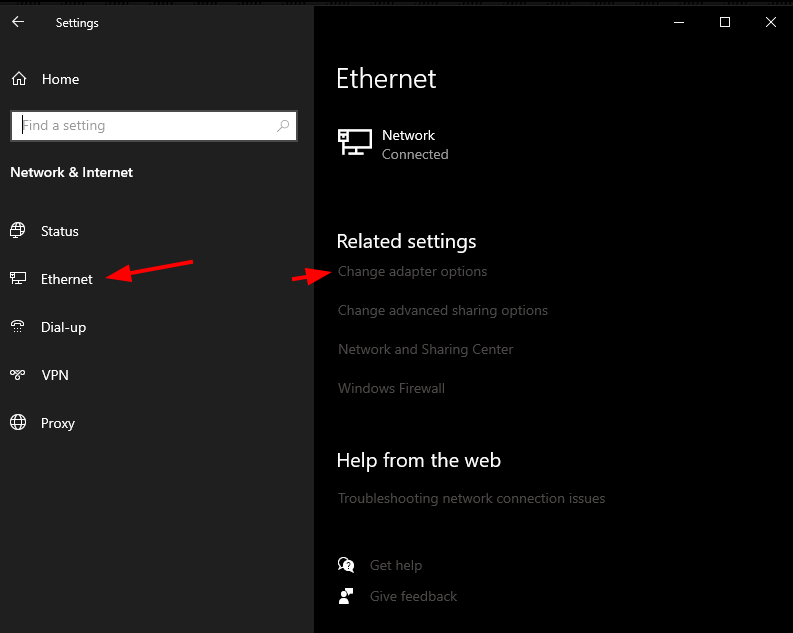The image size is (793, 633).
Task: Open the Status menu item
Action: (60, 231)
